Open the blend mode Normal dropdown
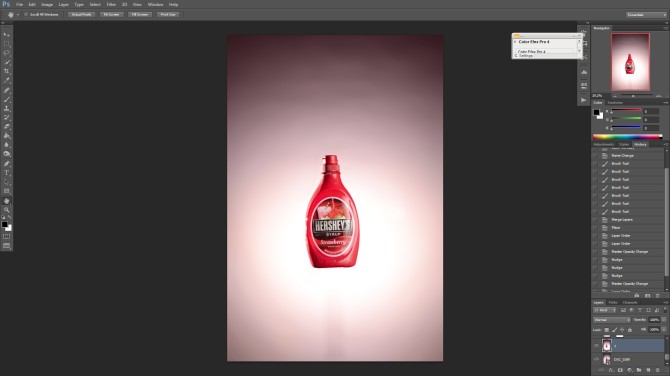 pyautogui.click(x=612, y=320)
